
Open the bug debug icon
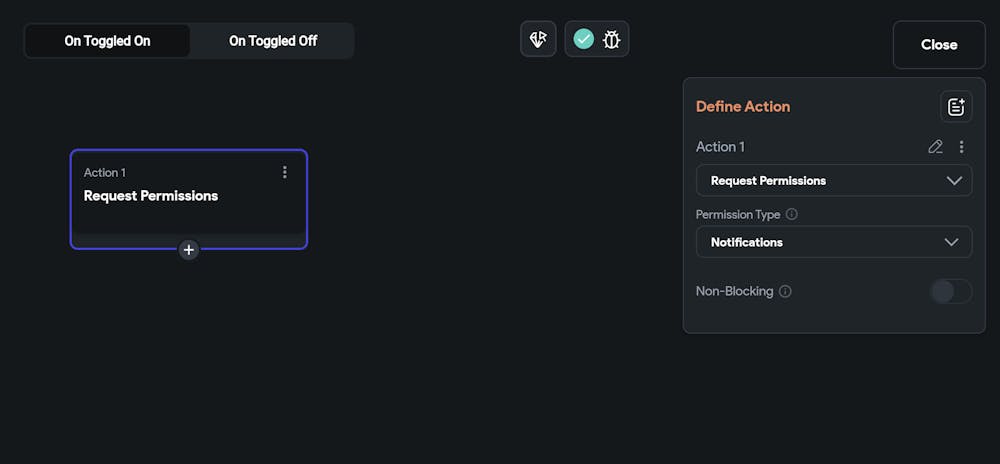611,39
